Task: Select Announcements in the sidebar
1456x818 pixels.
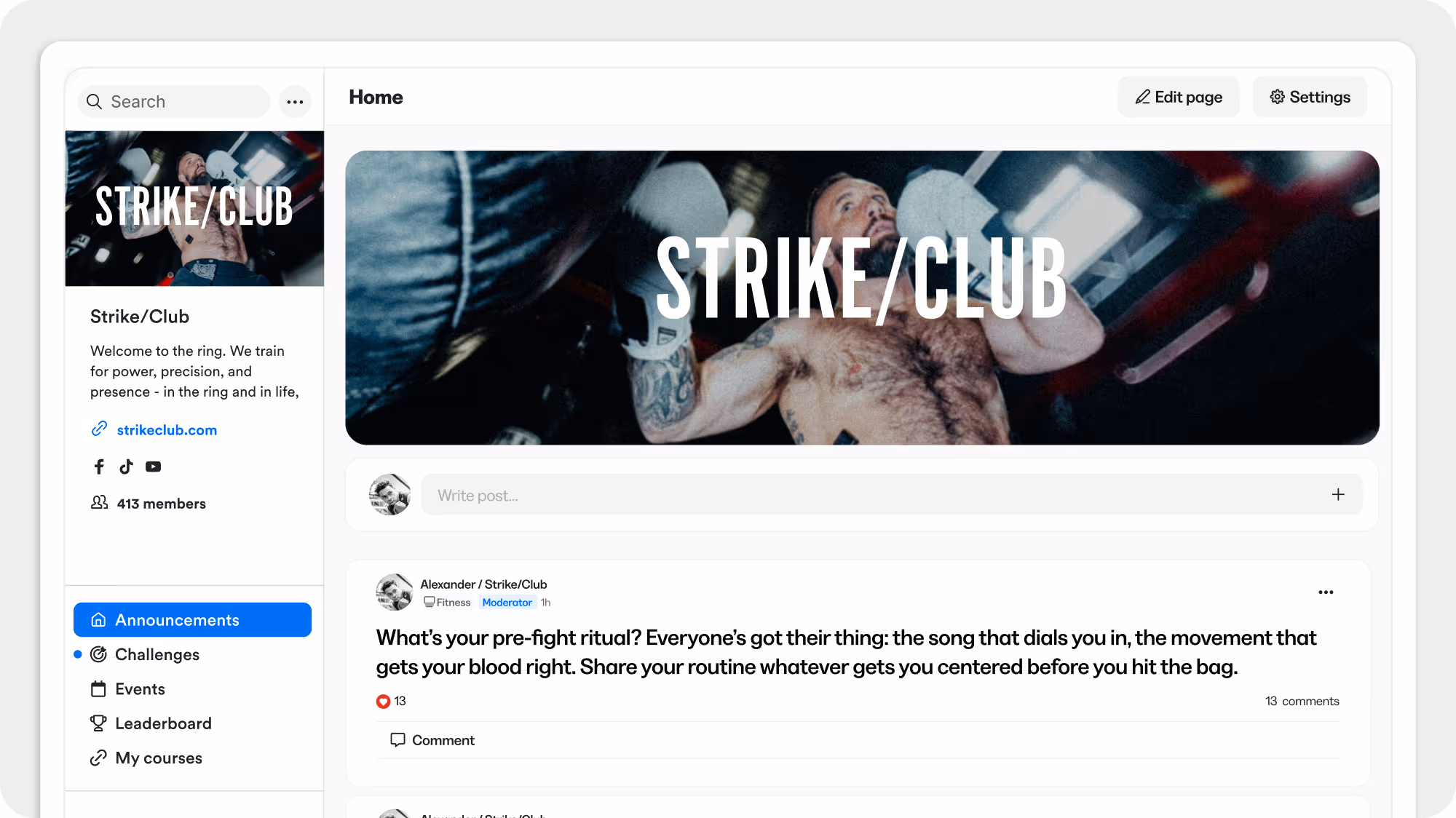Action: (x=192, y=620)
